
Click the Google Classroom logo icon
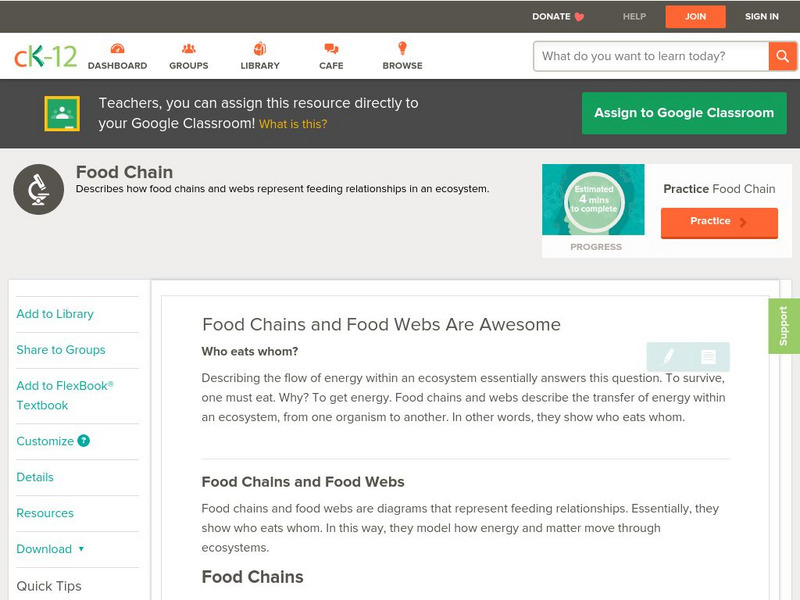click(x=62, y=113)
